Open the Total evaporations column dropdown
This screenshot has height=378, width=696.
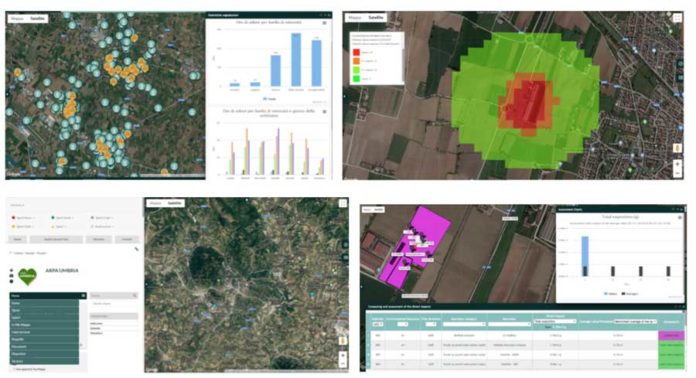(x=555, y=321)
